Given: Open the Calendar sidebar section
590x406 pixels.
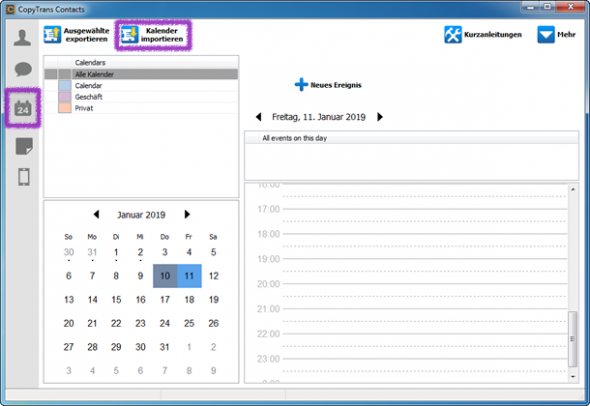Looking at the screenshot, I should pos(23,108).
